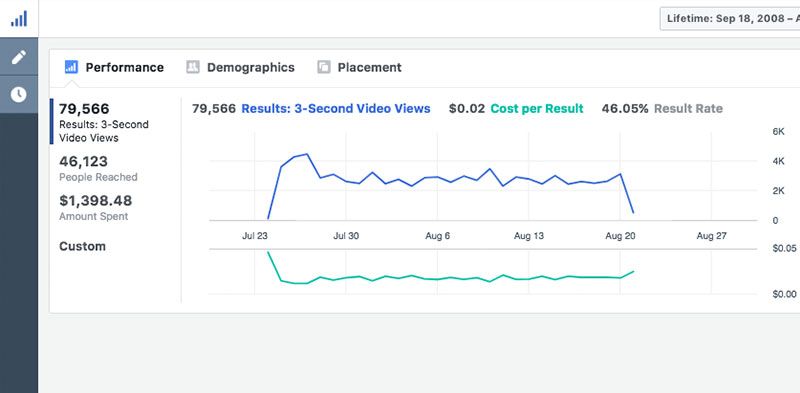The width and height of the screenshot is (800, 393).
Task: Click the Demographics people icon
Action: click(x=193, y=67)
